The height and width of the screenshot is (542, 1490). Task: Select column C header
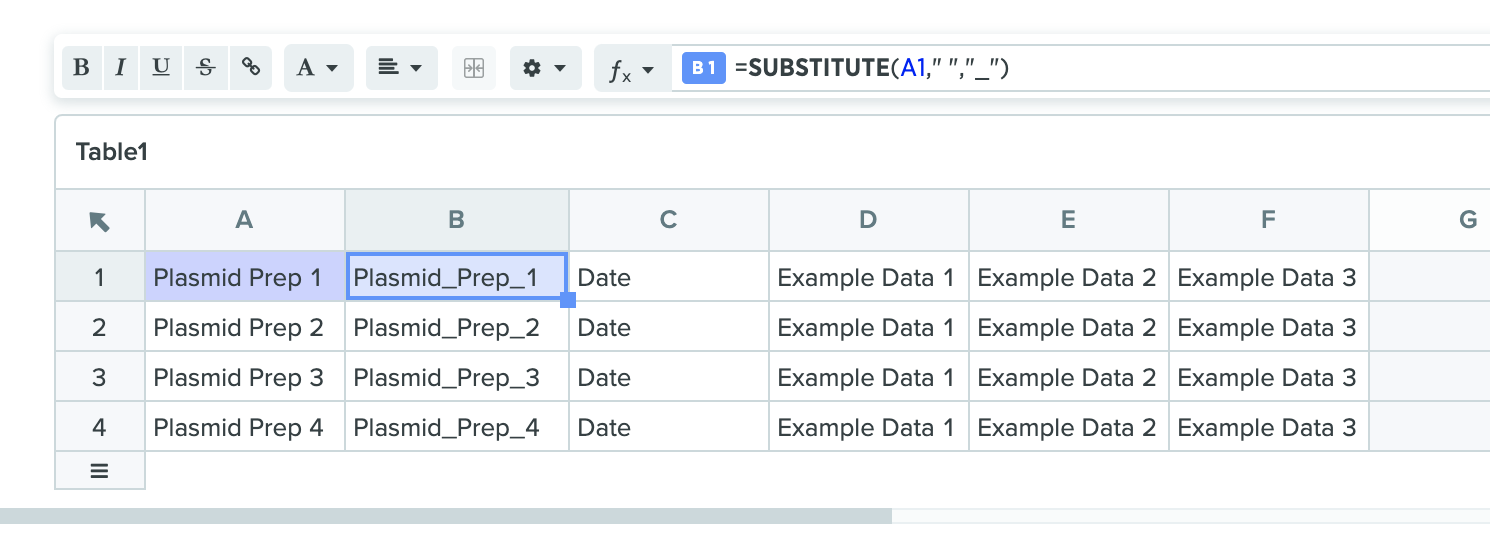pos(669,220)
